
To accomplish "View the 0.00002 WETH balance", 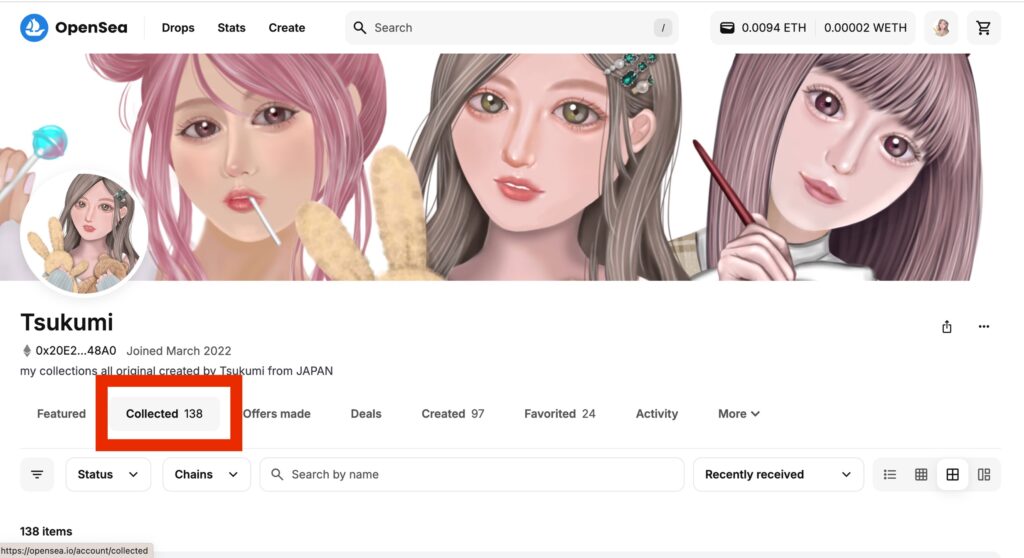I will click(x=865, y=27).
